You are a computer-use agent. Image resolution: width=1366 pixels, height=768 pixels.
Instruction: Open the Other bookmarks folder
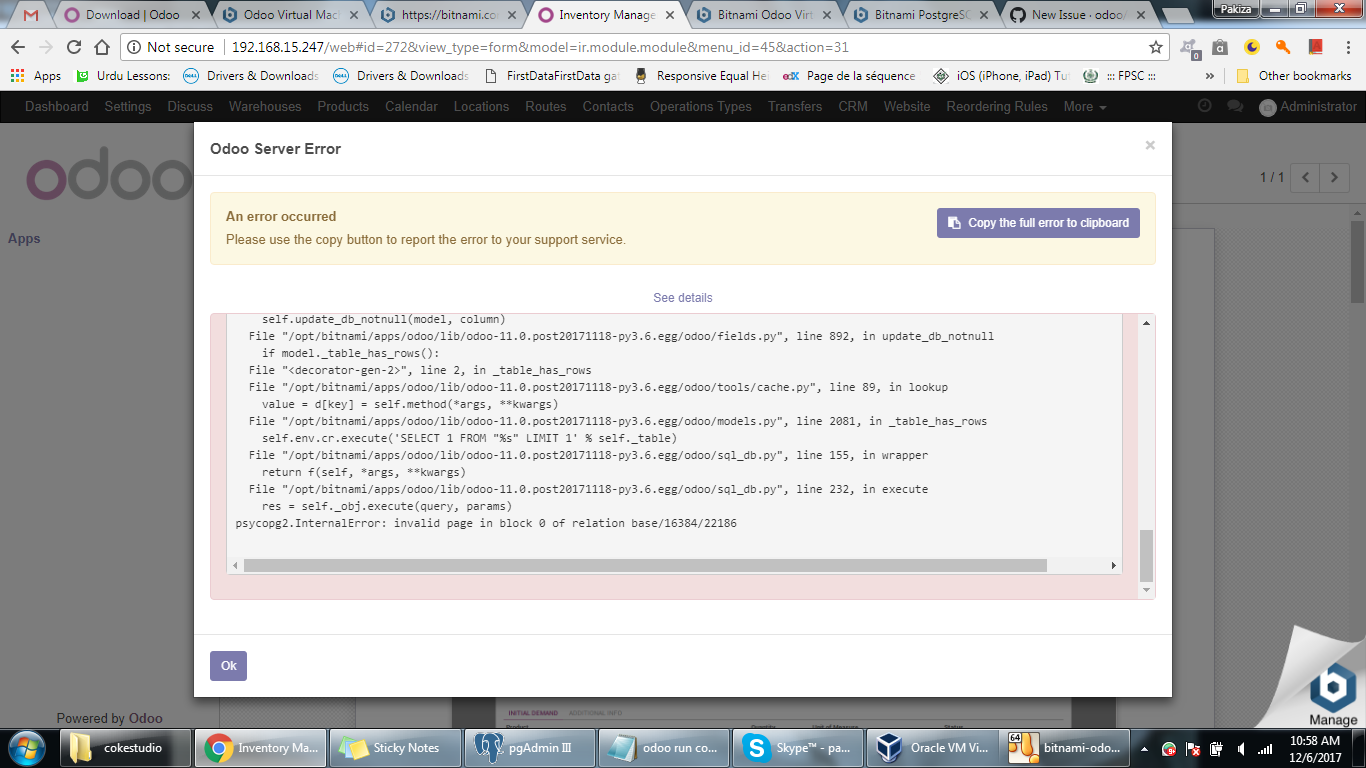click(1294, 76)
